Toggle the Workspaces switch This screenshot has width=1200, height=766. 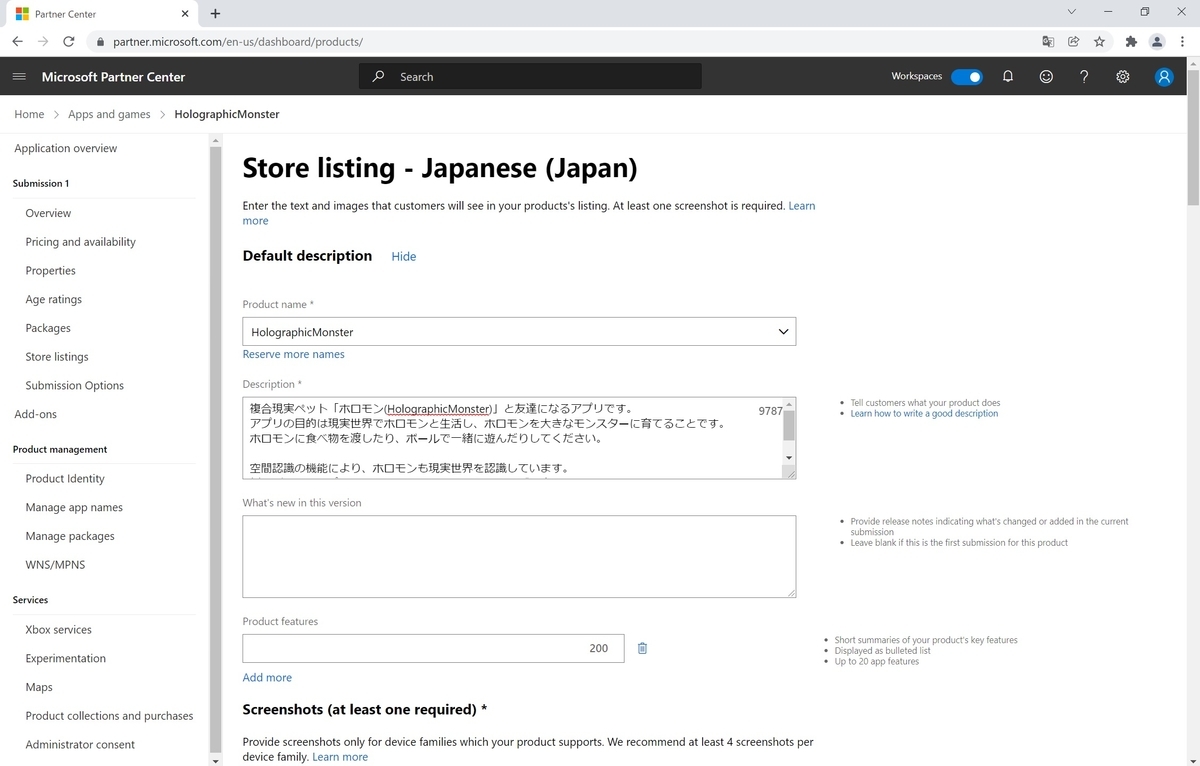(x=967, y=77)
